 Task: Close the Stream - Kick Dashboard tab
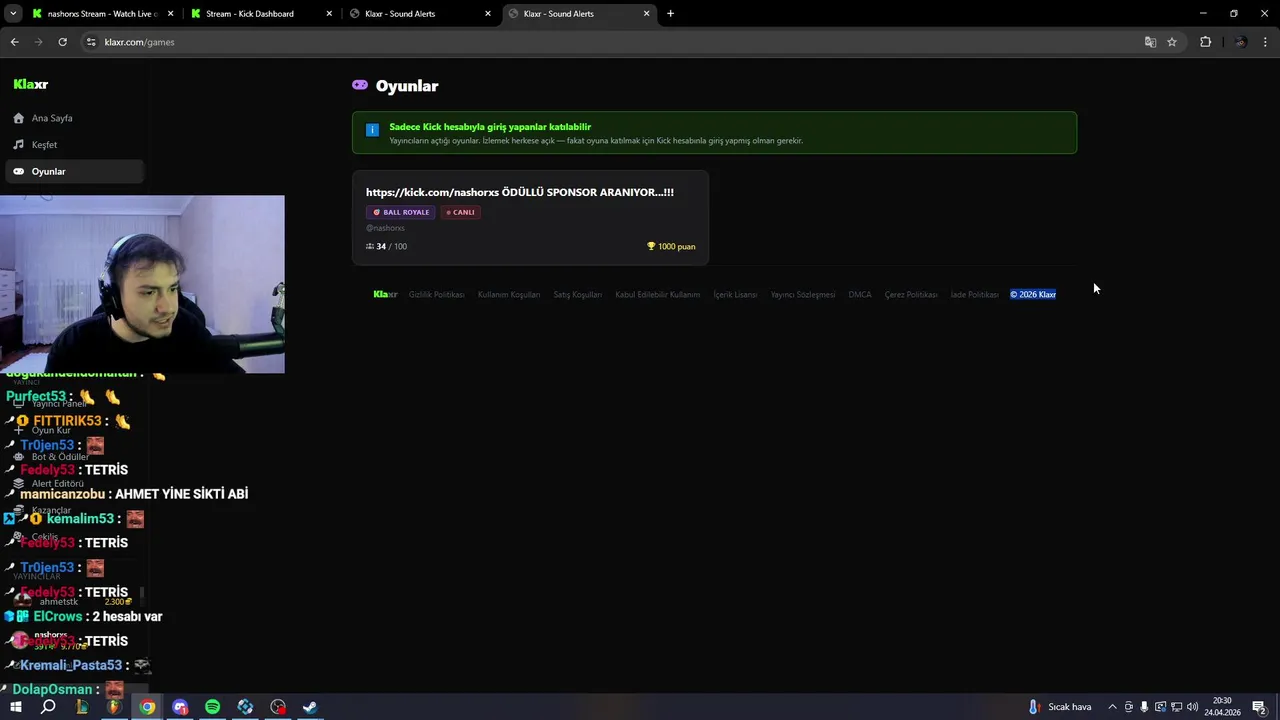329,14
